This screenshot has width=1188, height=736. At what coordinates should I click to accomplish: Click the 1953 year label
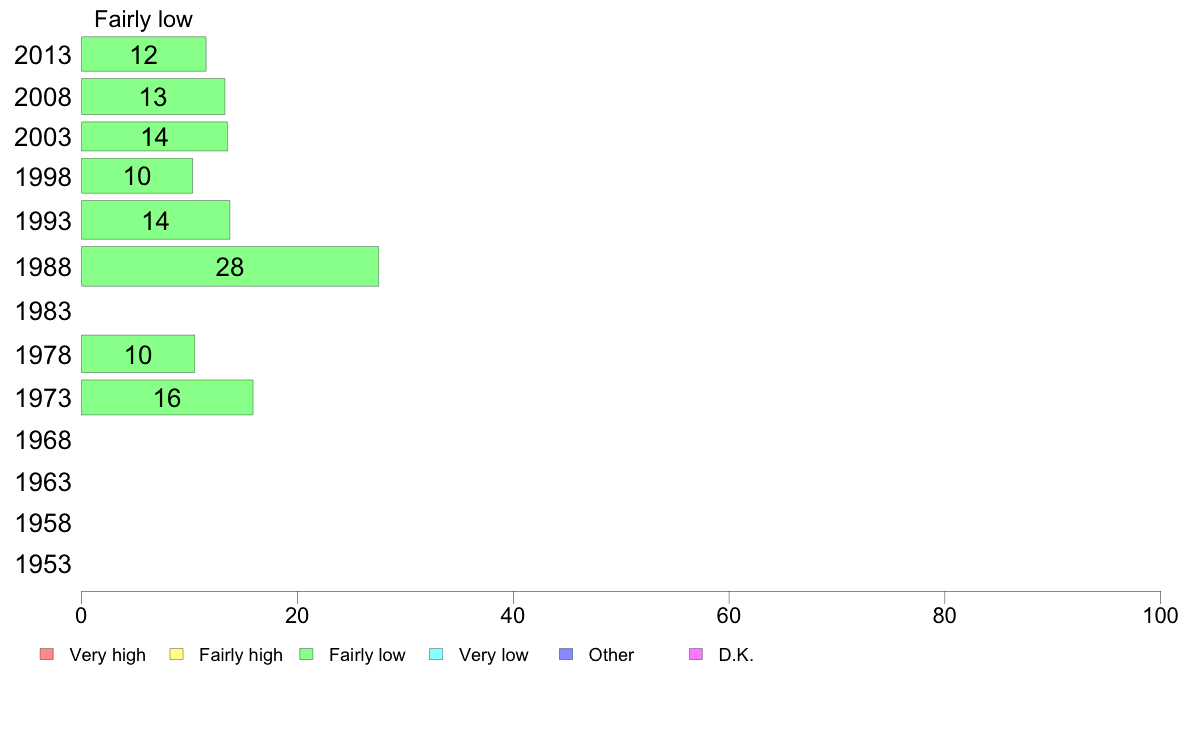coord(43,564)
